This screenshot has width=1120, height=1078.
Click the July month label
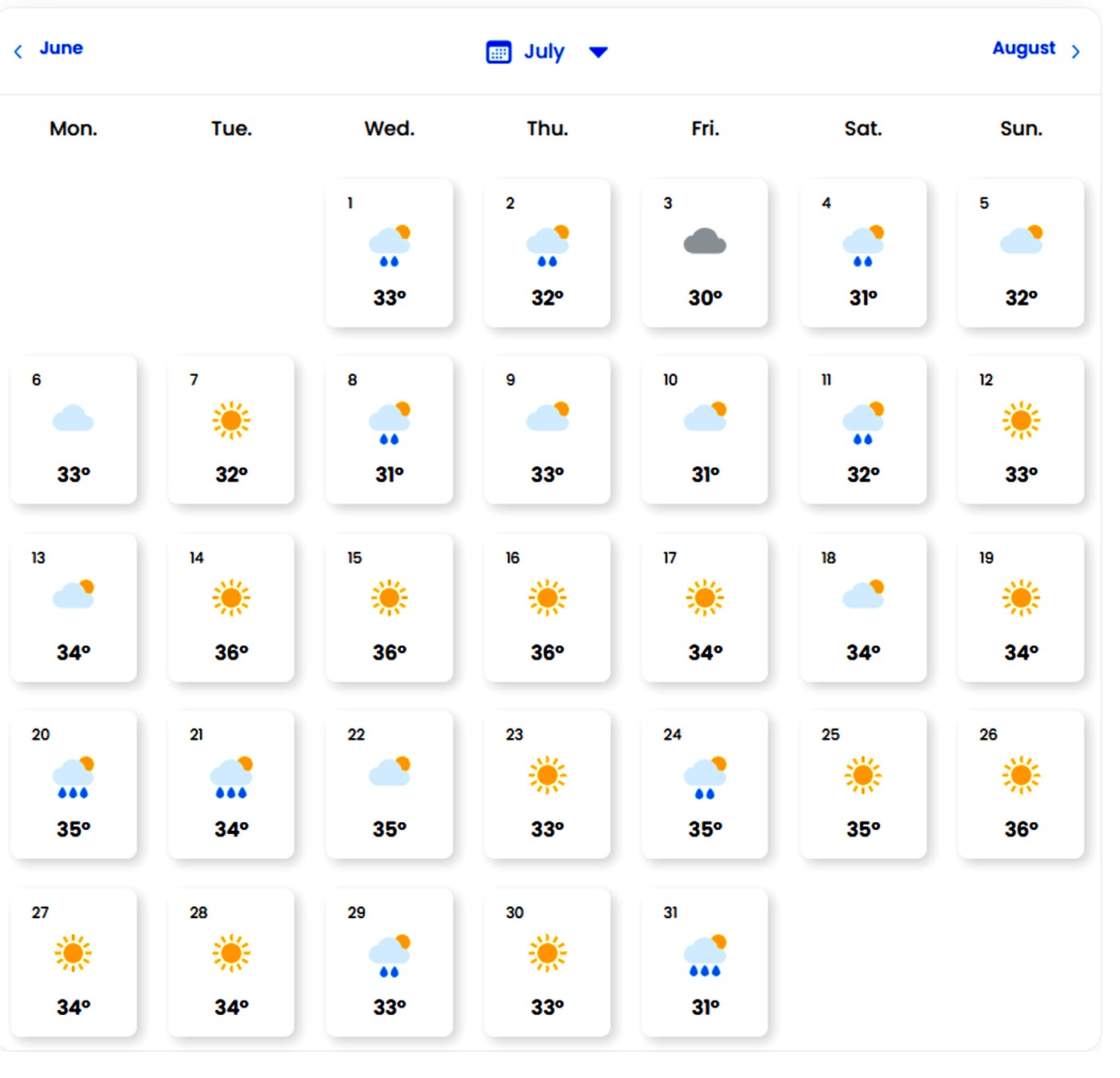[x=544, y=52]
